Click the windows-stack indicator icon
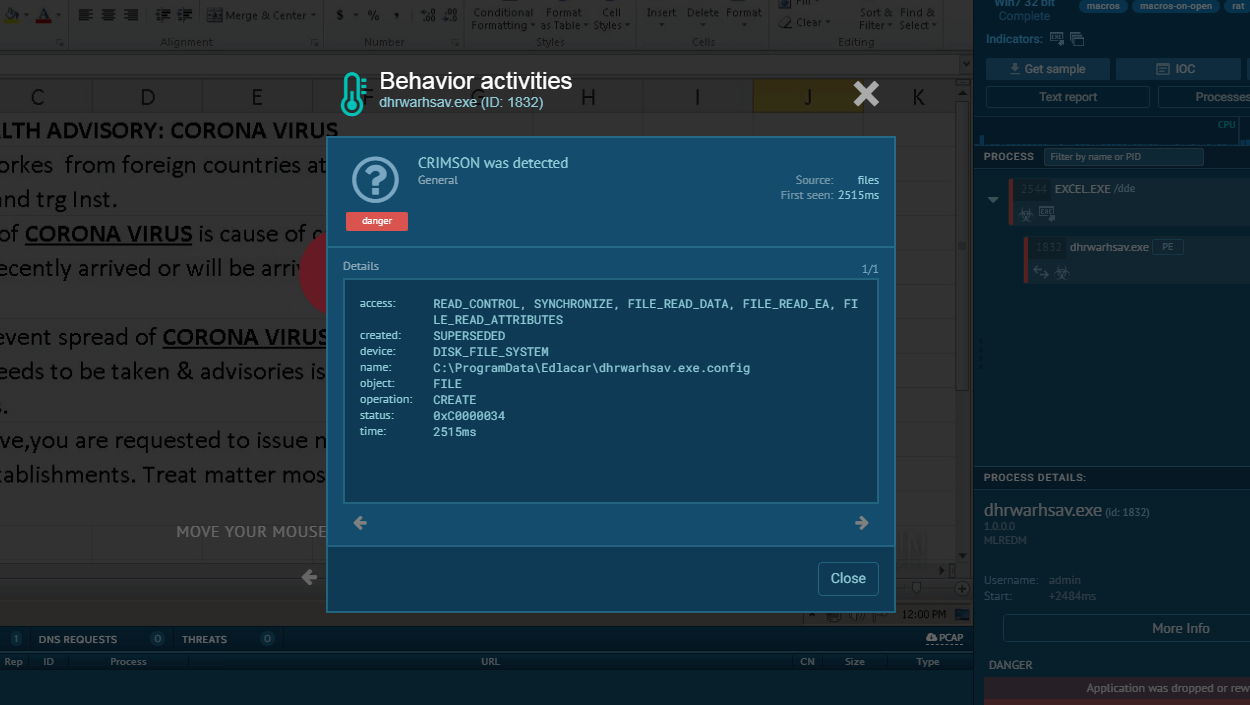Screen dimensions: 1250x705 1077,39
